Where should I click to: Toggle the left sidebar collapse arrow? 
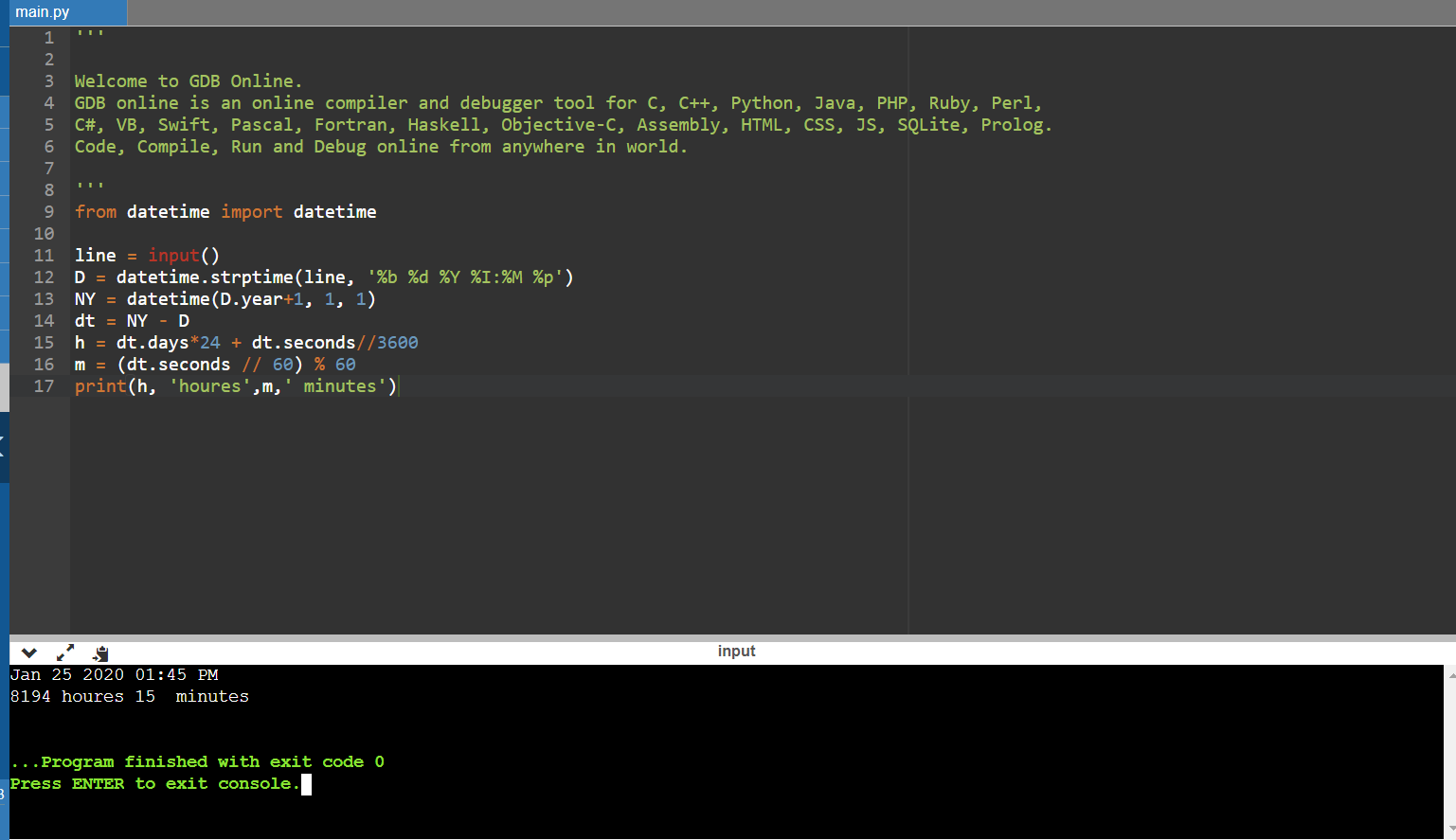(3, 446)
